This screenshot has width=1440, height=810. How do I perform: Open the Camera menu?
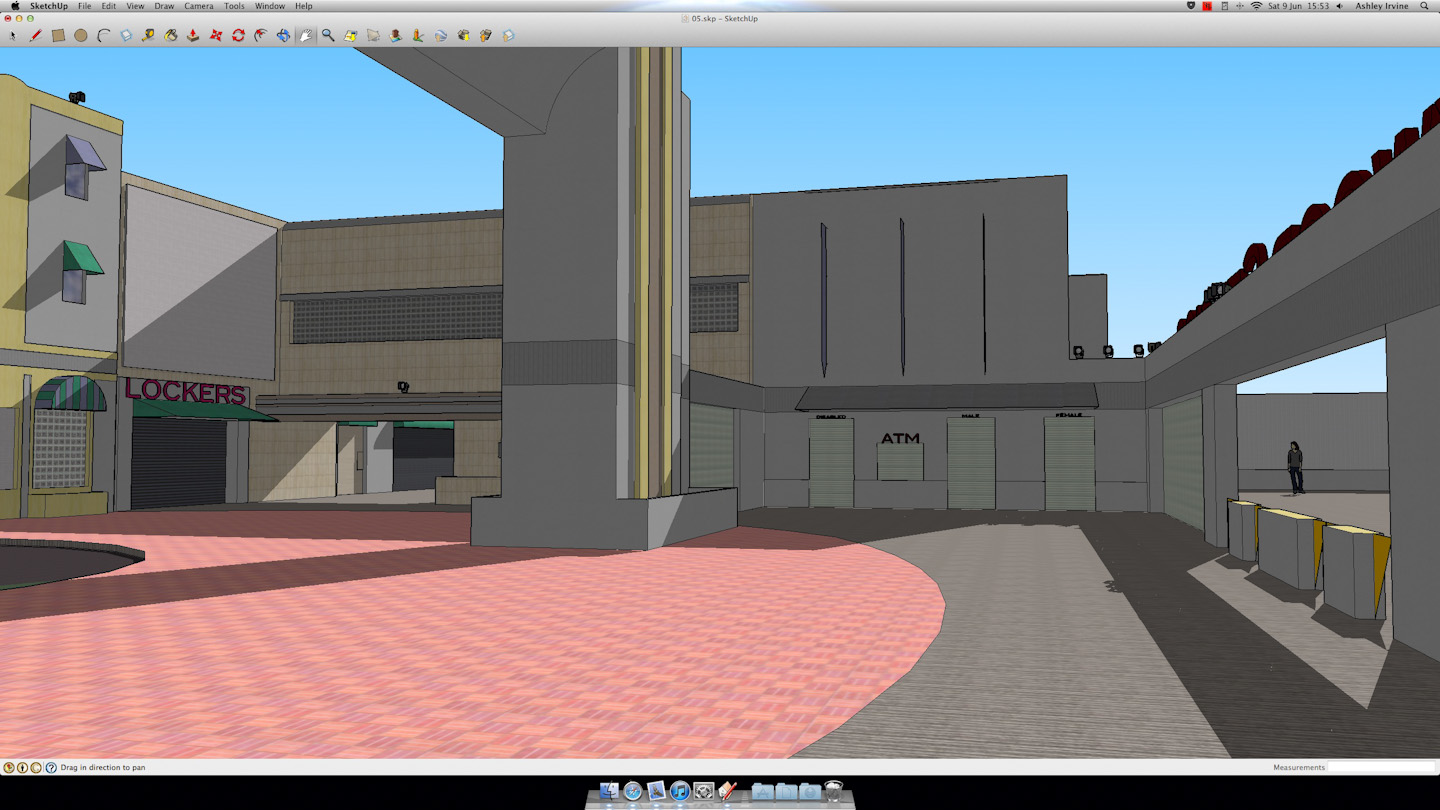[x=198, y=6]
